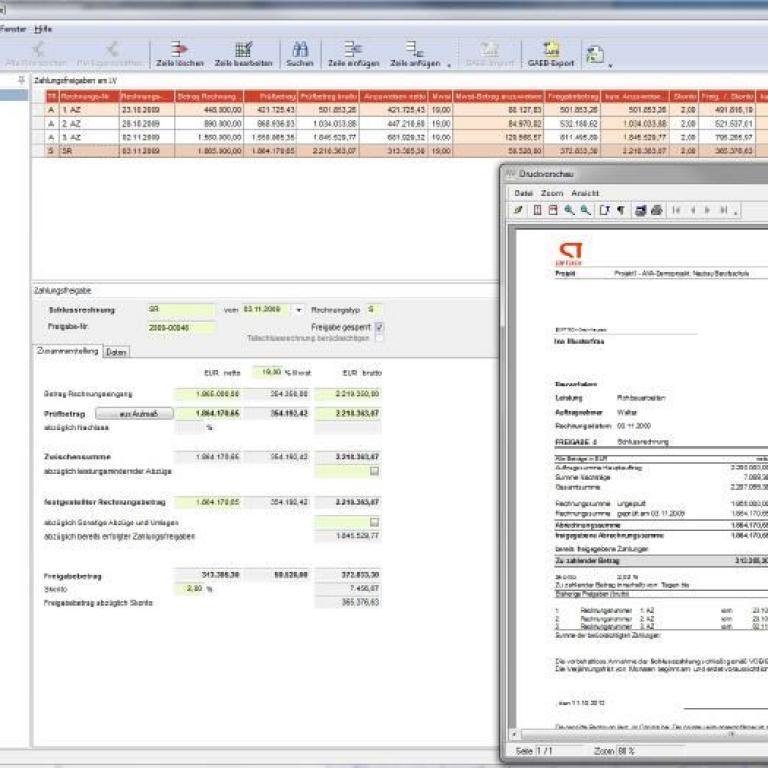This screenshot has width=768, height=768.
Task: Click Betrag Rechnungseingang brutto field
Action: click(x=348, y=394)
